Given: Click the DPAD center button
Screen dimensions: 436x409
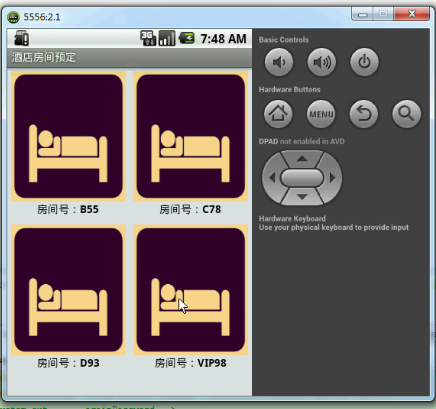Looking at the screenshot, I should 302,178.
